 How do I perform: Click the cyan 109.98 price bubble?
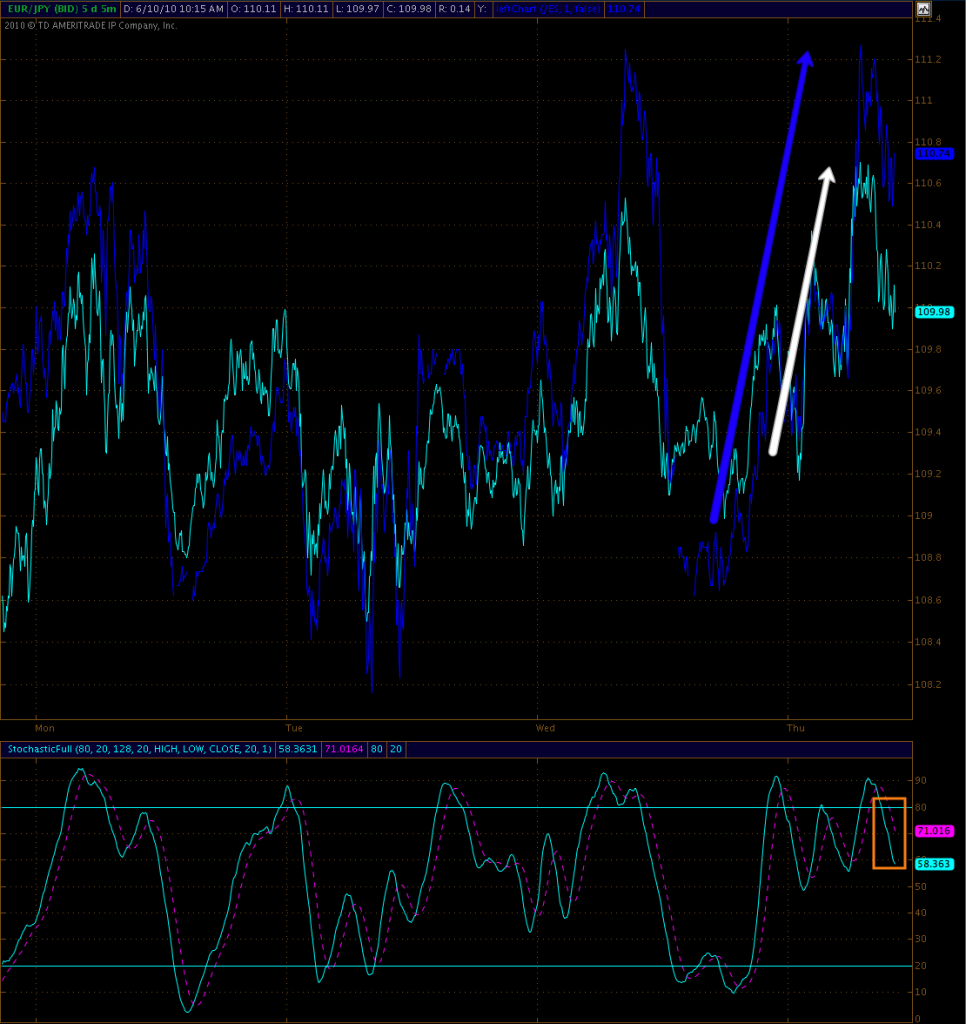pos(935,311)
